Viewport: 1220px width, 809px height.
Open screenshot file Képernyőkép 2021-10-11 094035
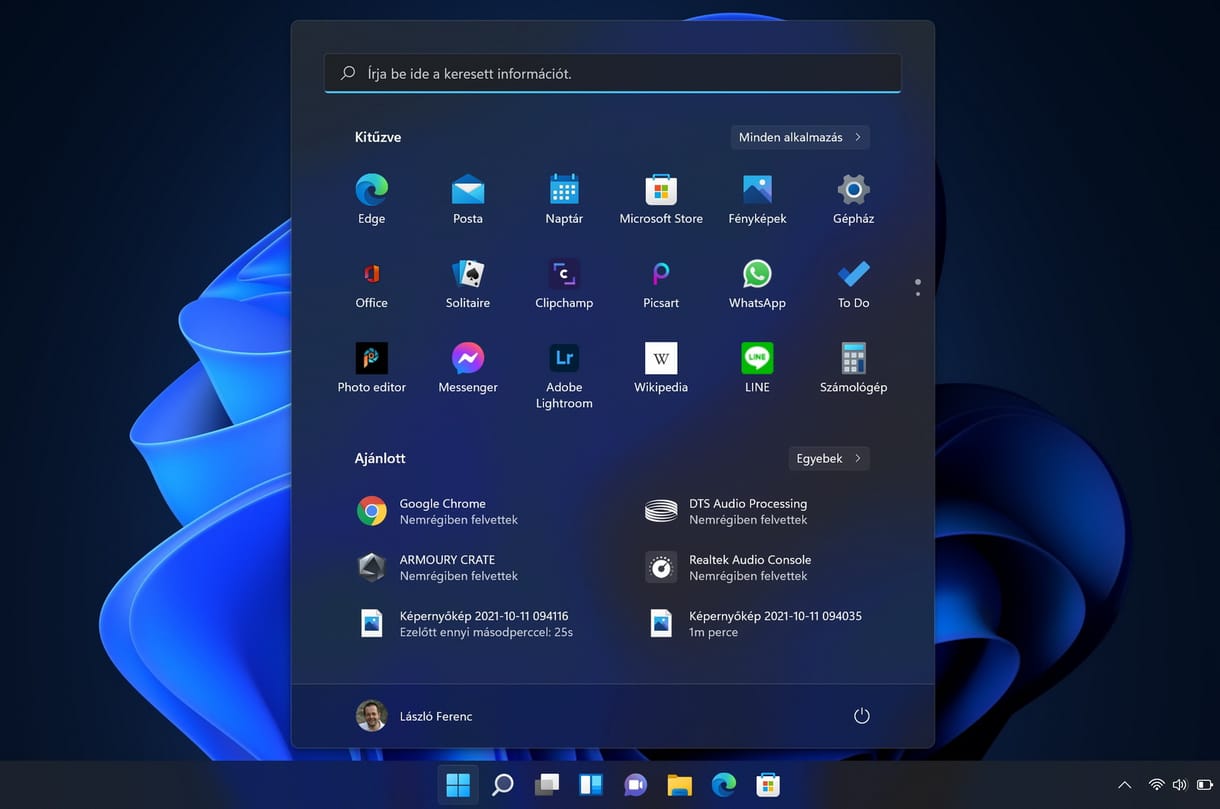pos(758,623)
